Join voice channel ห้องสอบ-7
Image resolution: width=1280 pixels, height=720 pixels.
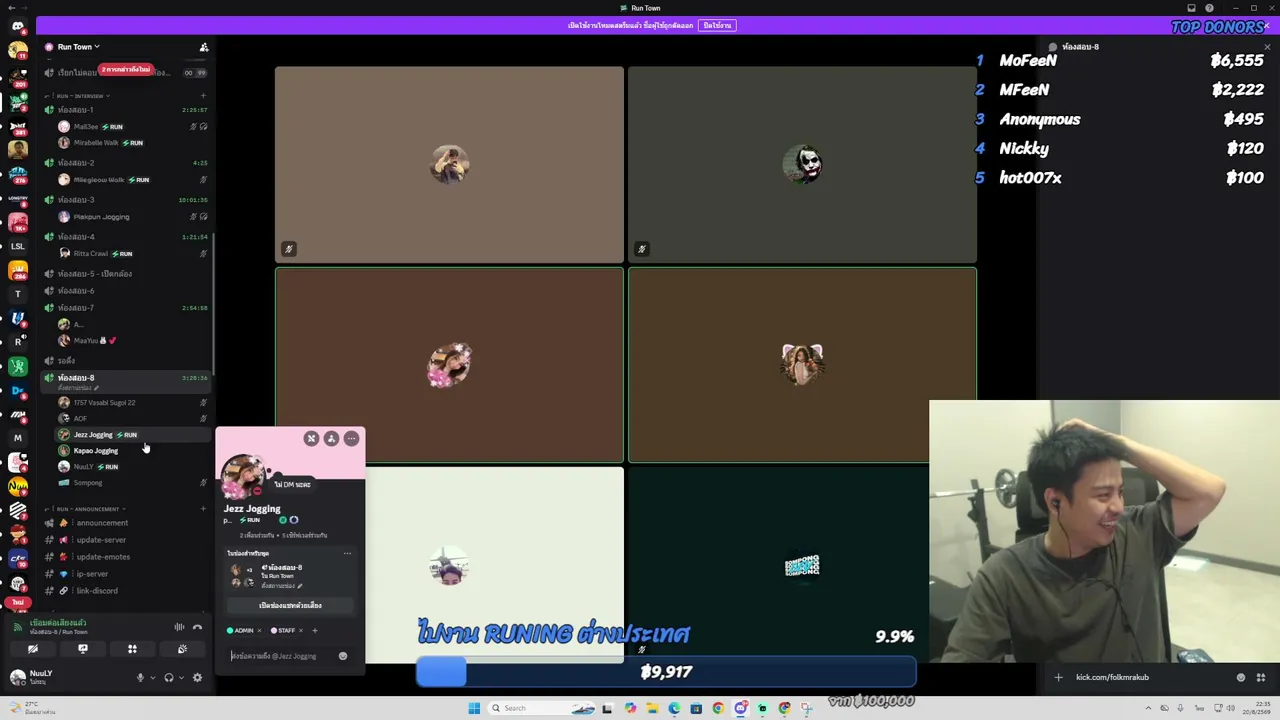(125, 308)
